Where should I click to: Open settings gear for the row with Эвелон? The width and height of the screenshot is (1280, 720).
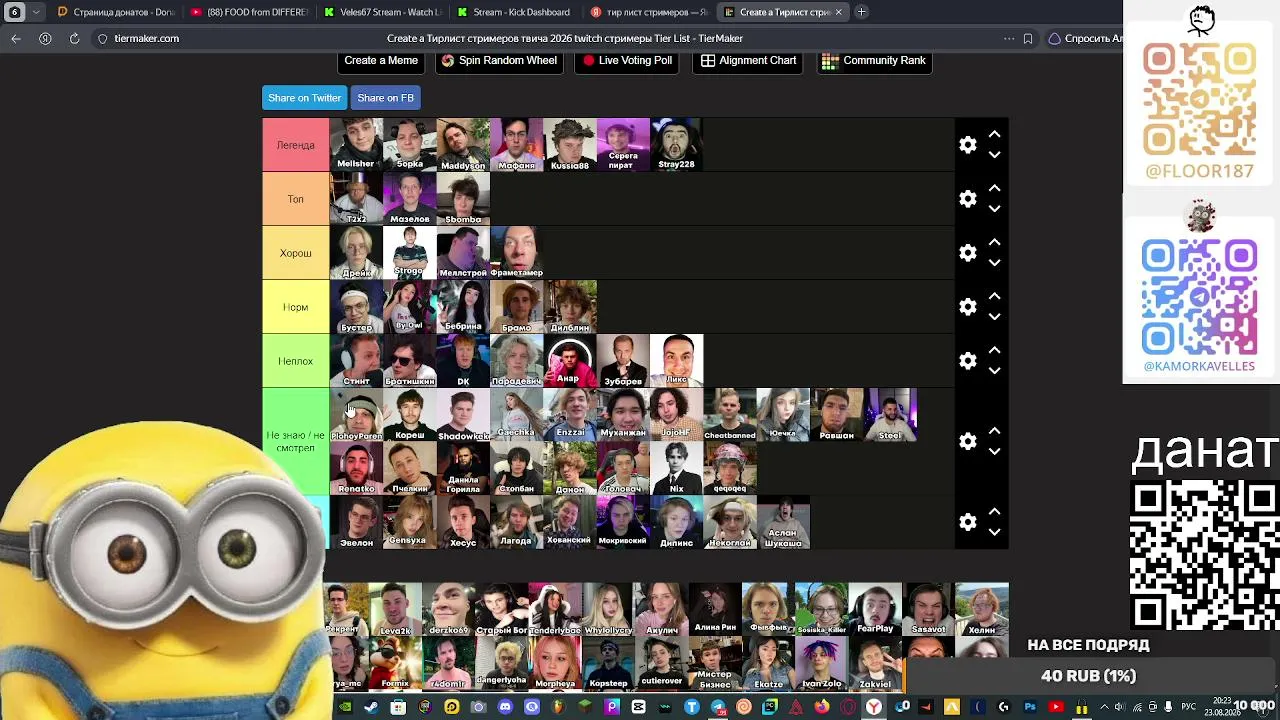(968, 522)
